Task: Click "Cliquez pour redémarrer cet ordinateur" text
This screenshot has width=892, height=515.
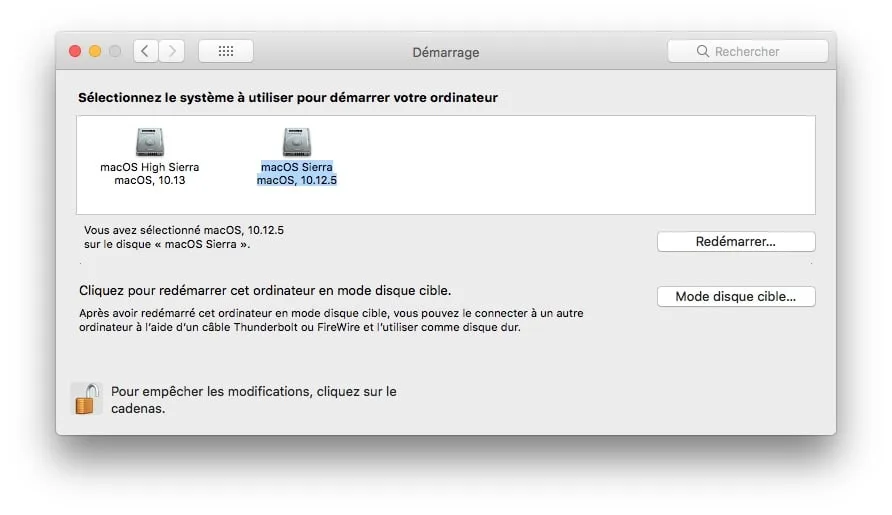Action: coord(265,290)
